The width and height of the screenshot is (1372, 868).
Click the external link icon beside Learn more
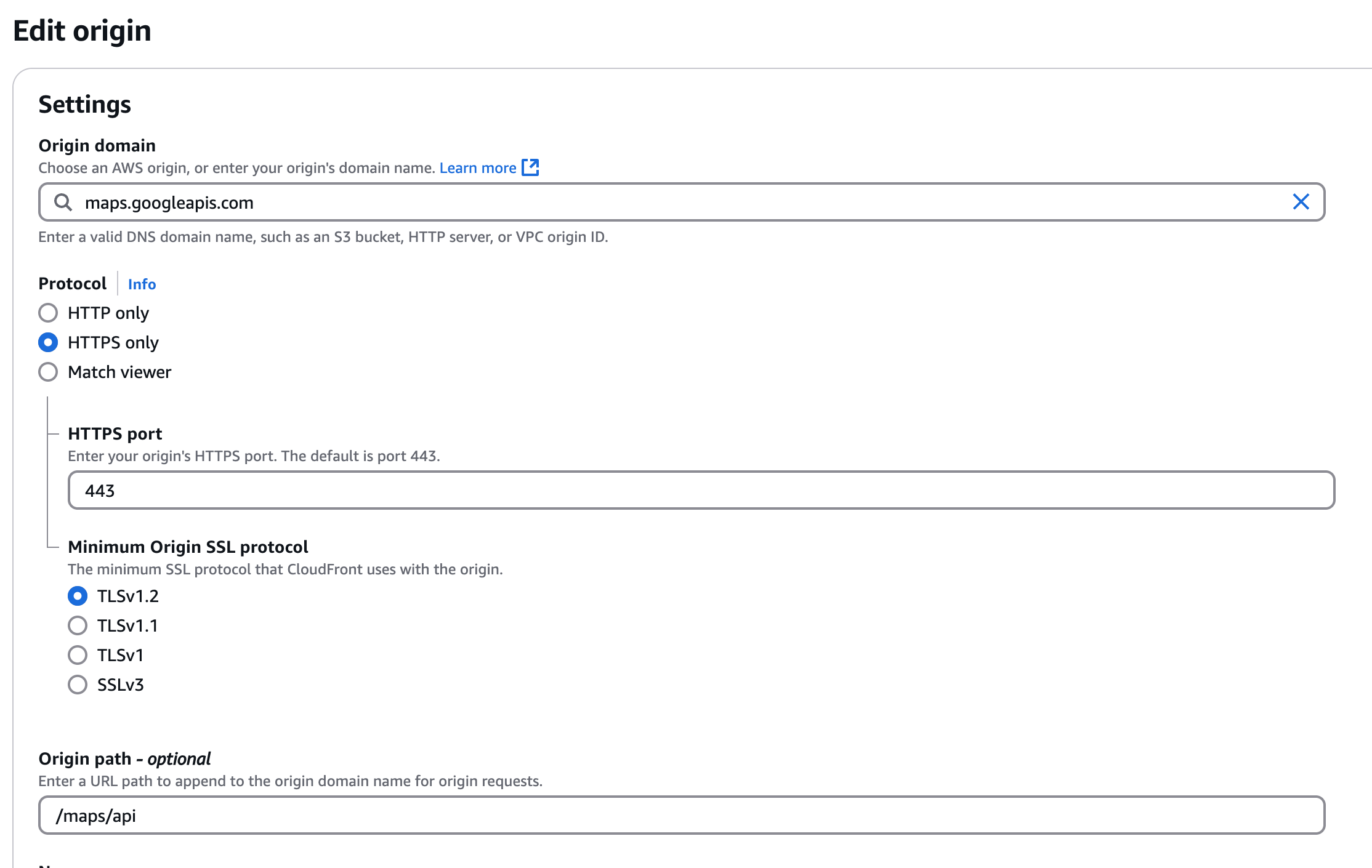(530, 167)
